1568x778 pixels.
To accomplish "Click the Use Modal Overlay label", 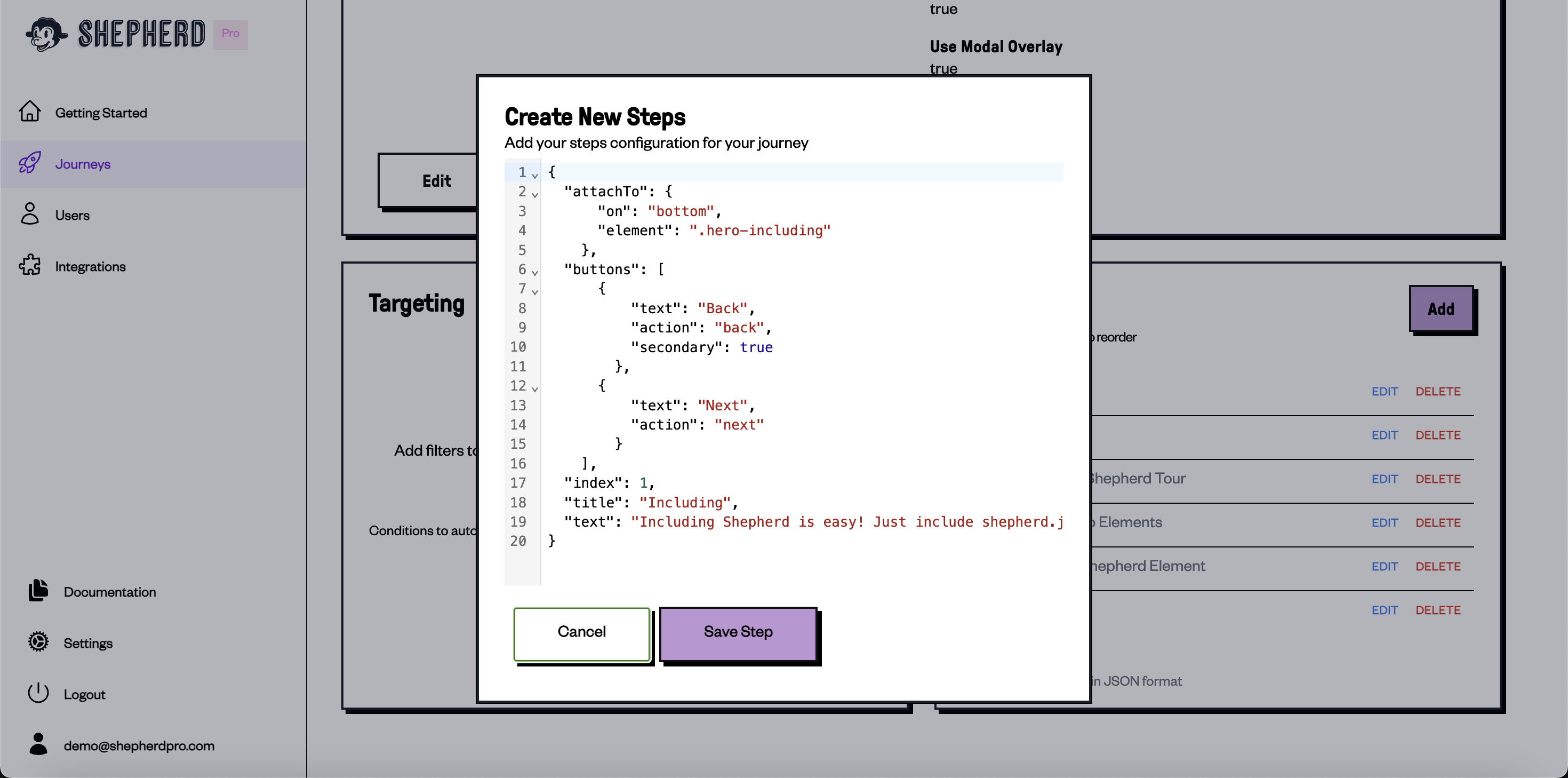I will click(996, 47).
